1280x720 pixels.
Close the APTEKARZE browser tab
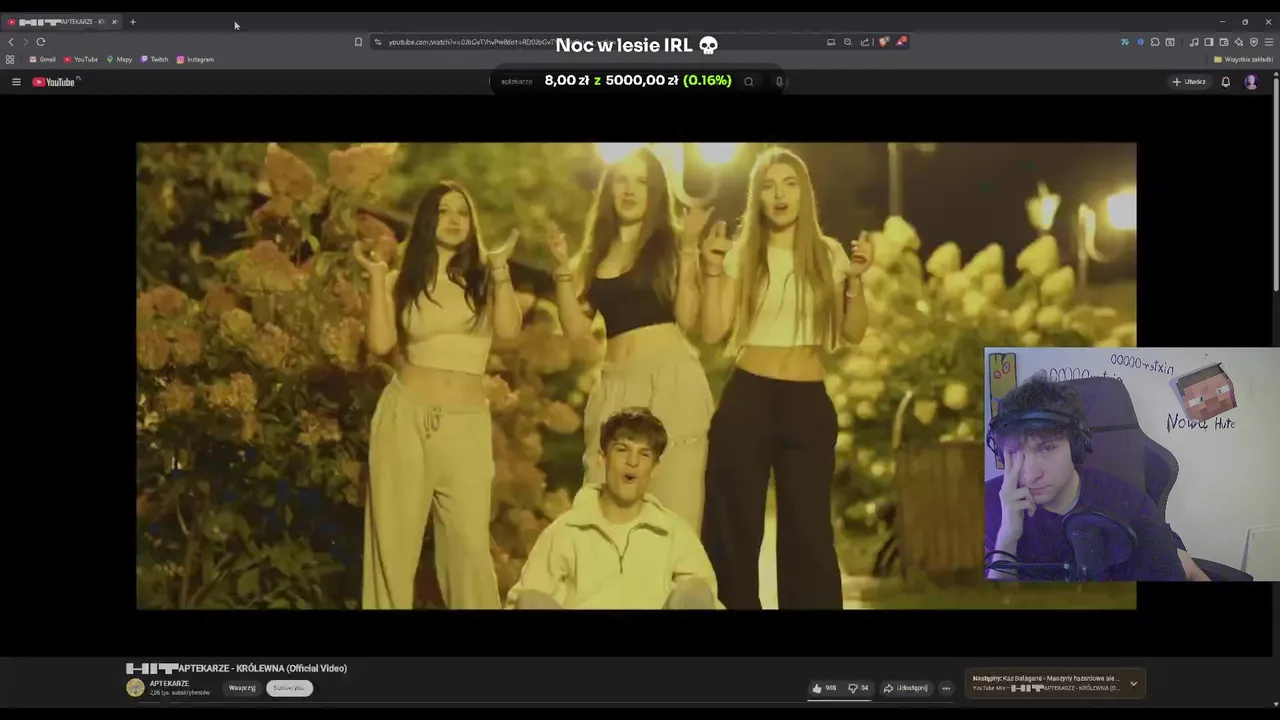[114, 22]
